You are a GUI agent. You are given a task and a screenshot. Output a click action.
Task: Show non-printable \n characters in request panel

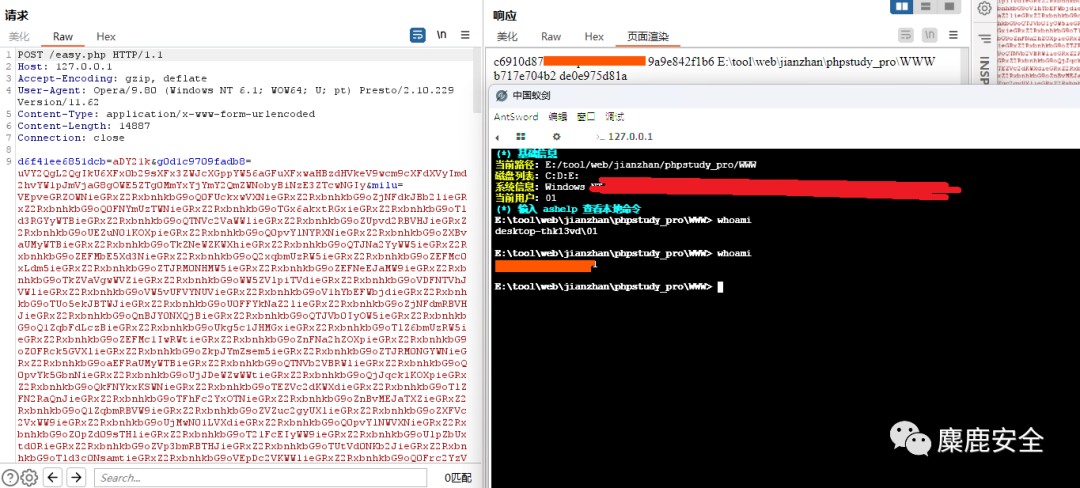(x=442, y=35)
